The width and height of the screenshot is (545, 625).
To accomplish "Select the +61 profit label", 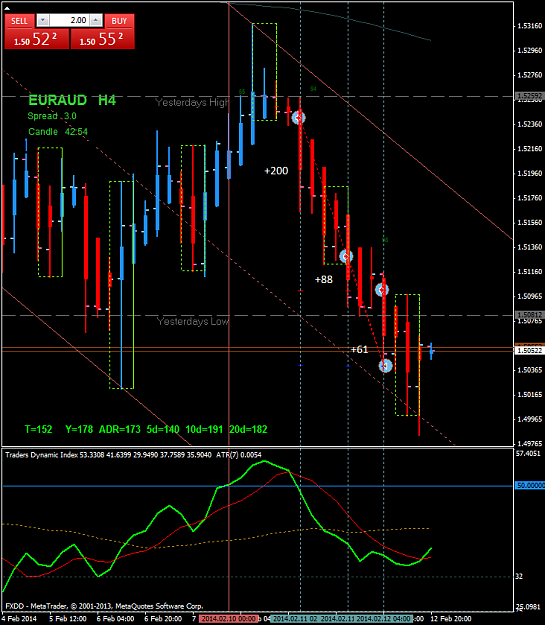I will click(359, 350).
